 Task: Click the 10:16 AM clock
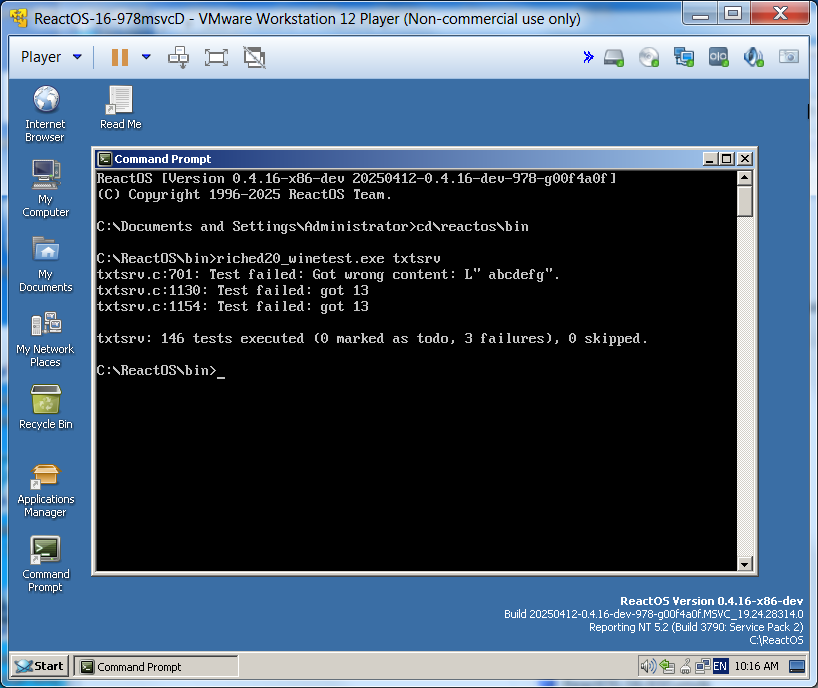(756, 666)
